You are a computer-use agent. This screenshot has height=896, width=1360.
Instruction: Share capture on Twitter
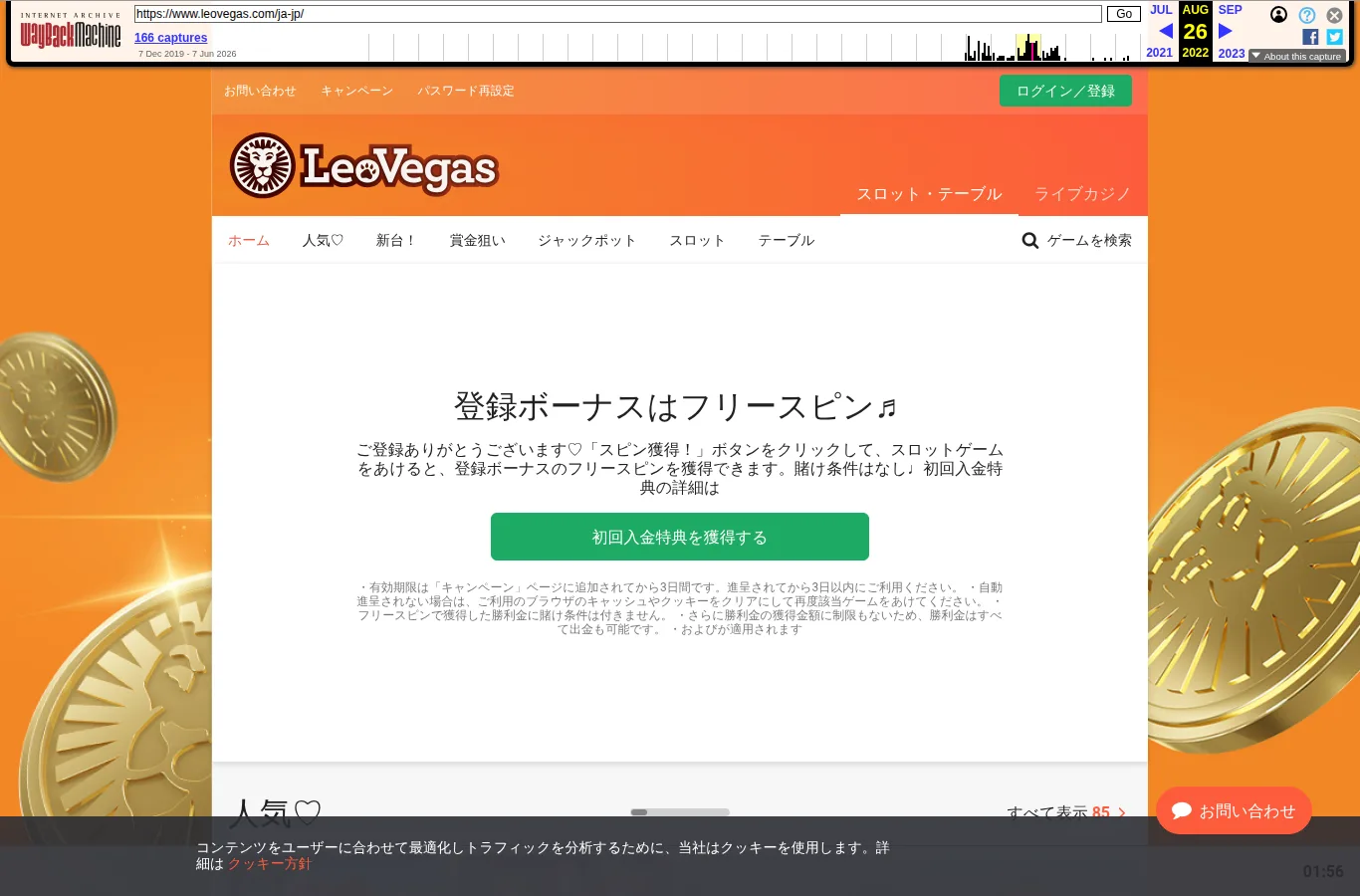coord(1335,37)
